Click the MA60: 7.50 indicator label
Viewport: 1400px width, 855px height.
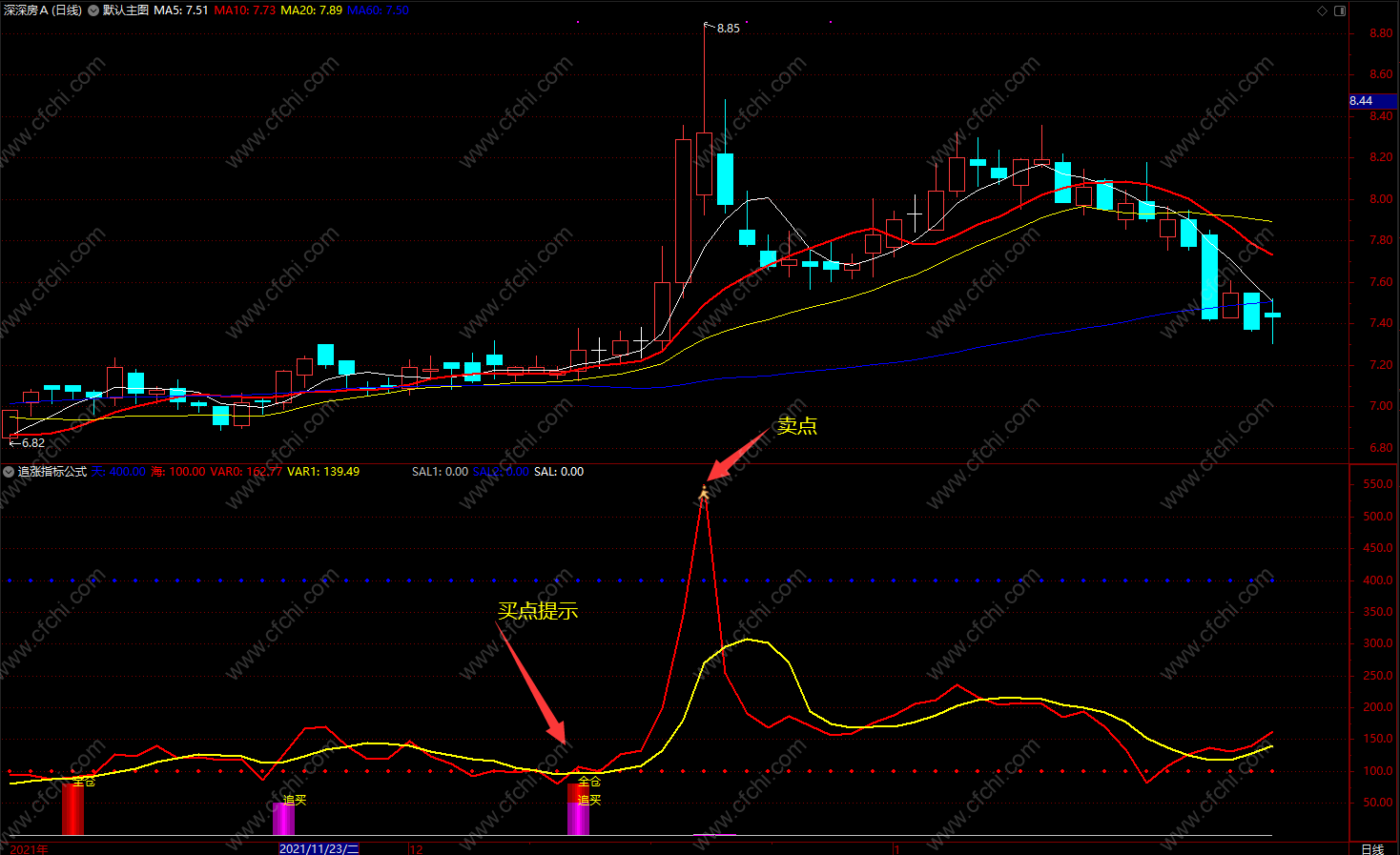[x=378, y=10]
